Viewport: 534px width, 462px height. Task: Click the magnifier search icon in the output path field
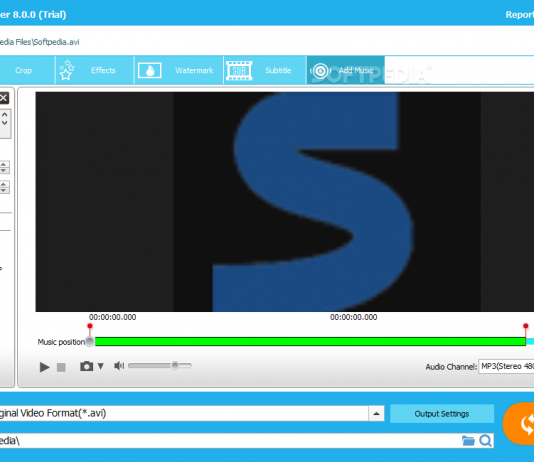(x=485, y=441)
